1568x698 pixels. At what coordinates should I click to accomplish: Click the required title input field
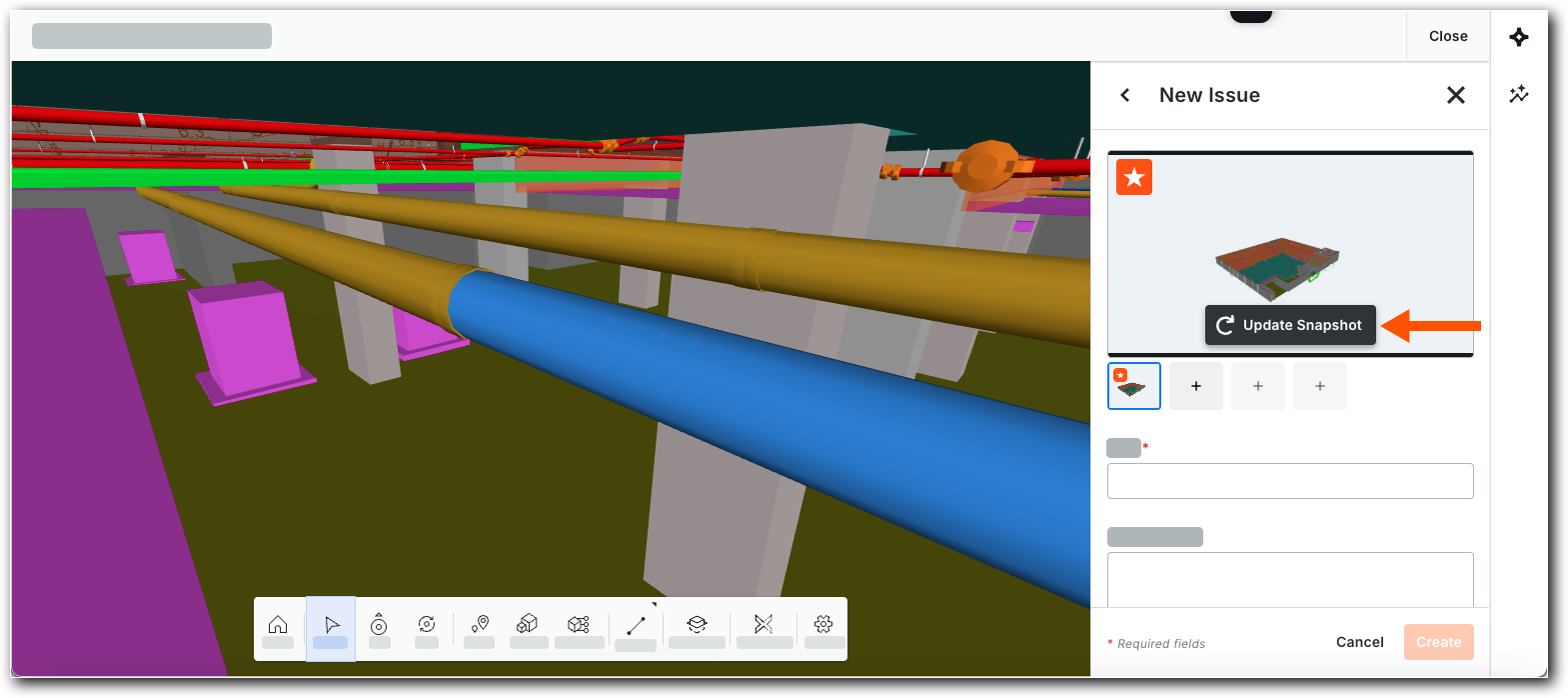tap(1290, 481)
